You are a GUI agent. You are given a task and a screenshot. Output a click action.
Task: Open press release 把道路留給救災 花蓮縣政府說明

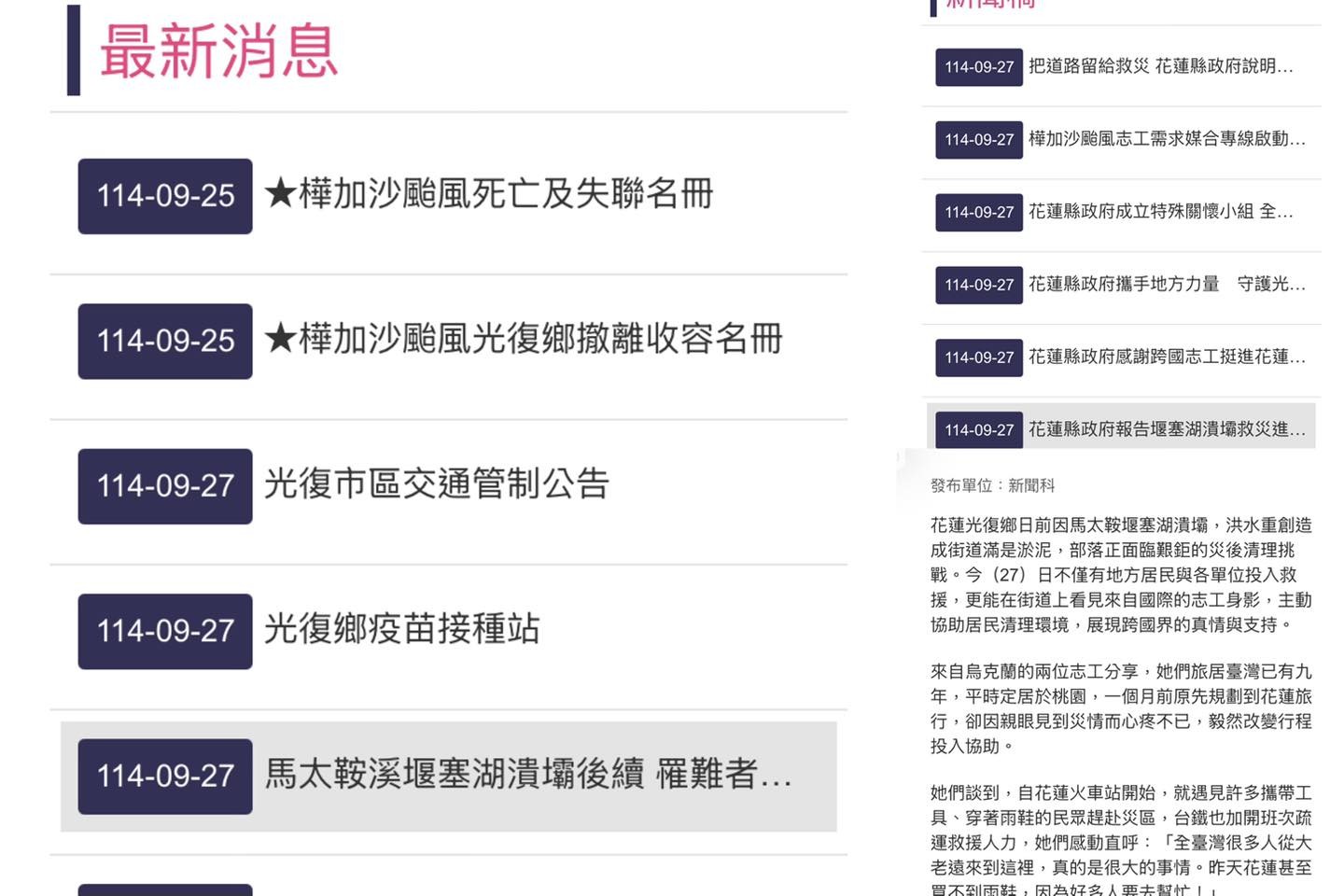1160,66
